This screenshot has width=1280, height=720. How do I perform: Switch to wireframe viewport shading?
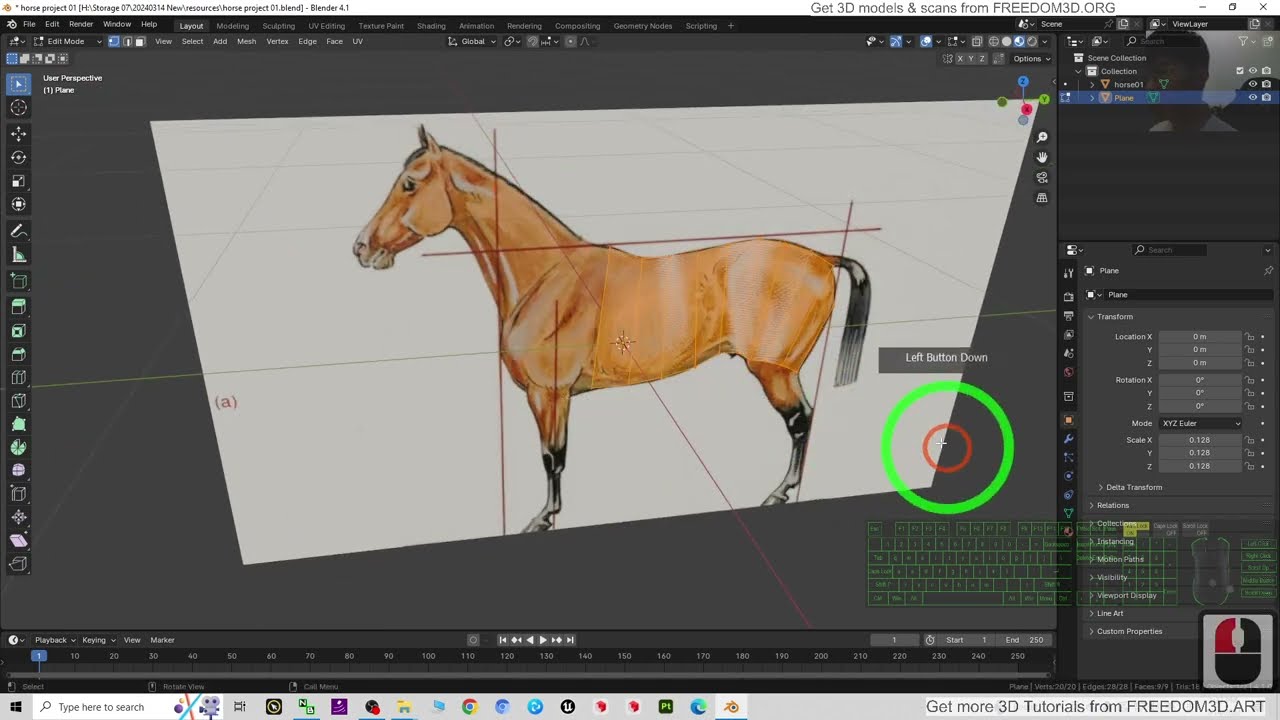click(993, 41)
